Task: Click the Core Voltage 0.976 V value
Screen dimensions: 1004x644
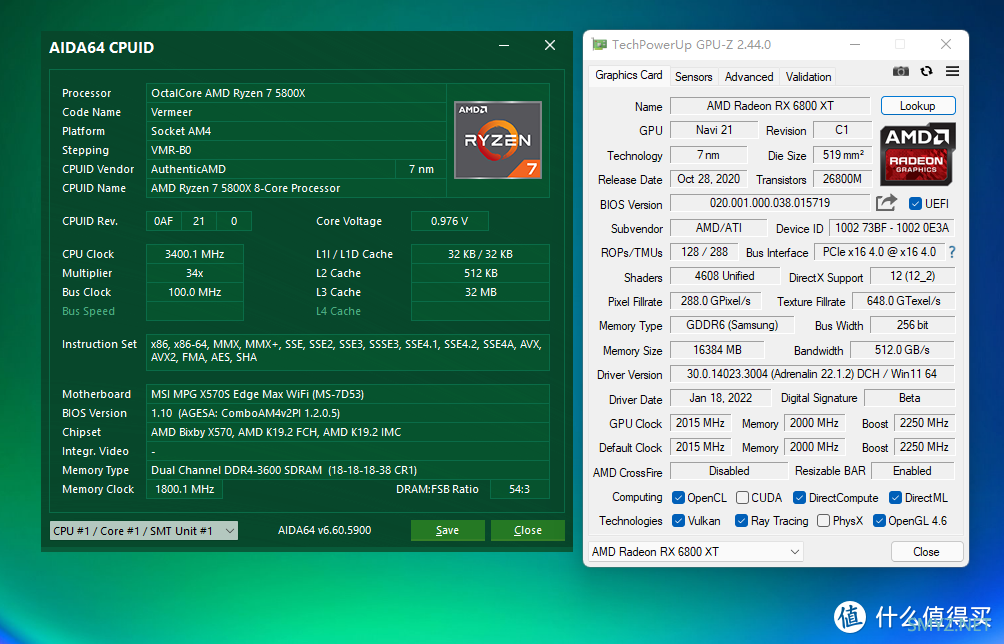Action: click(x=449, y=221)
